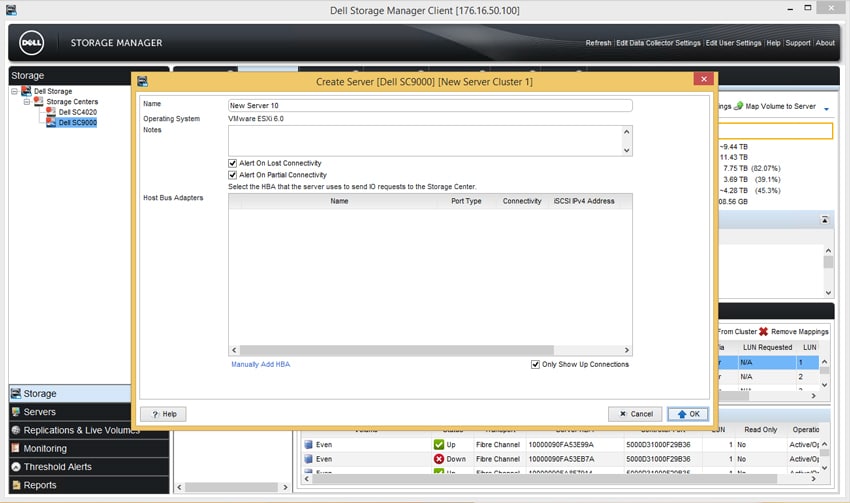
Task: Open Replications & Live Volumes view
Action: point(70,430)
